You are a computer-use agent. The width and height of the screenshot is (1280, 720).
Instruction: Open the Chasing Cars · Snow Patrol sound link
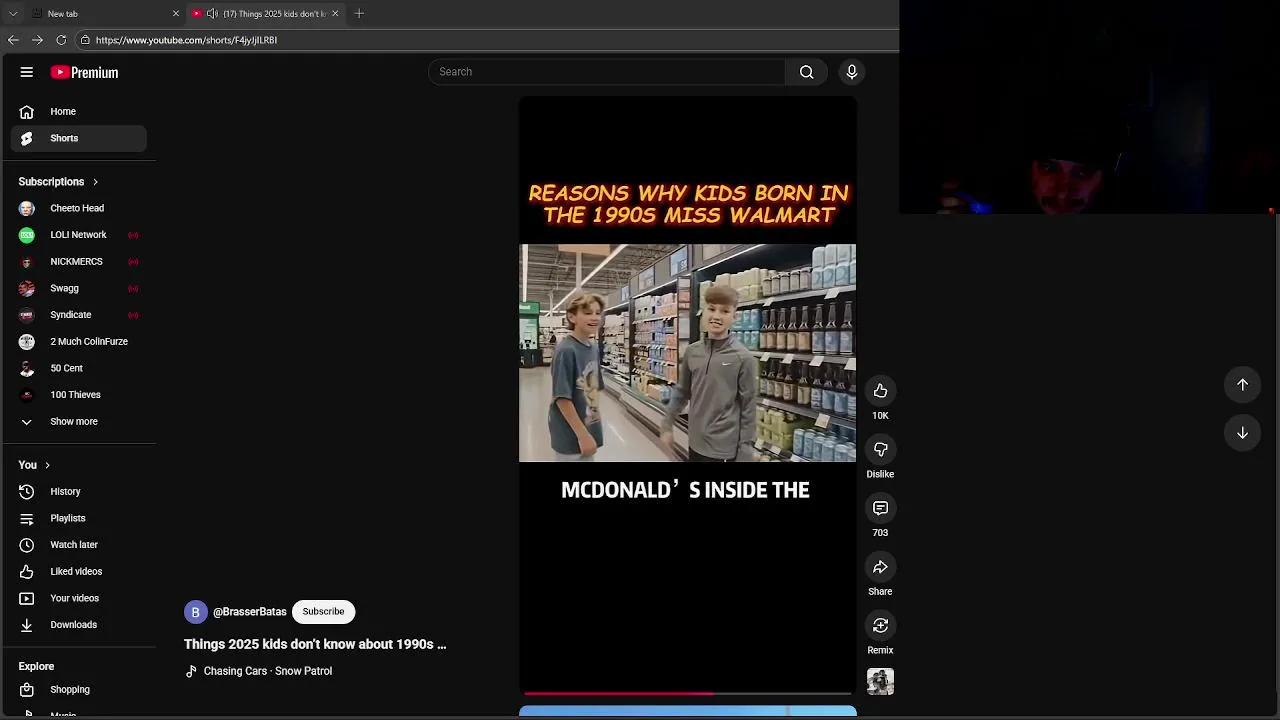click(x=267, y=671)
